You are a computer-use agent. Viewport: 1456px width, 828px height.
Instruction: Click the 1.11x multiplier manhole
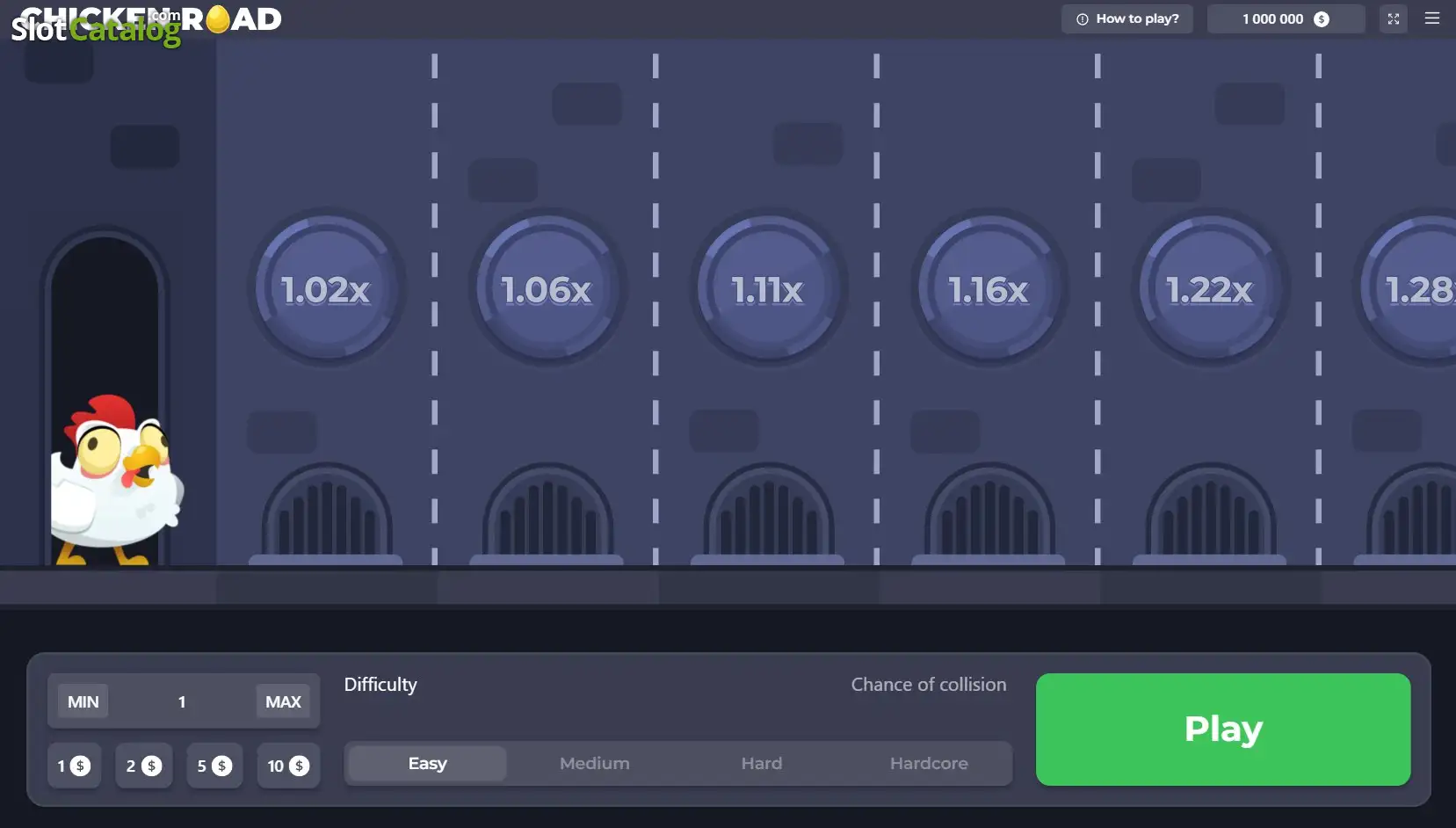[x=768, y=289]
